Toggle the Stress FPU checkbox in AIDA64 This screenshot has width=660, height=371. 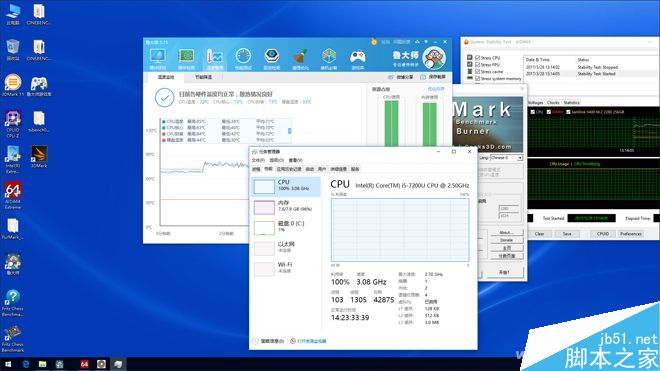pyautogui.click(x=477, y=65)
